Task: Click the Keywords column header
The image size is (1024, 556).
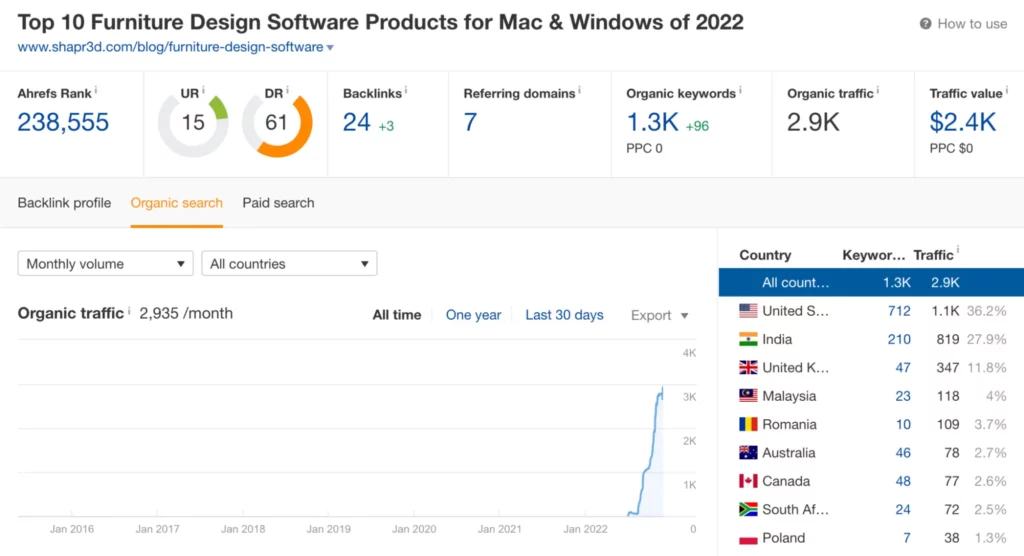Action: coord(873,255)
